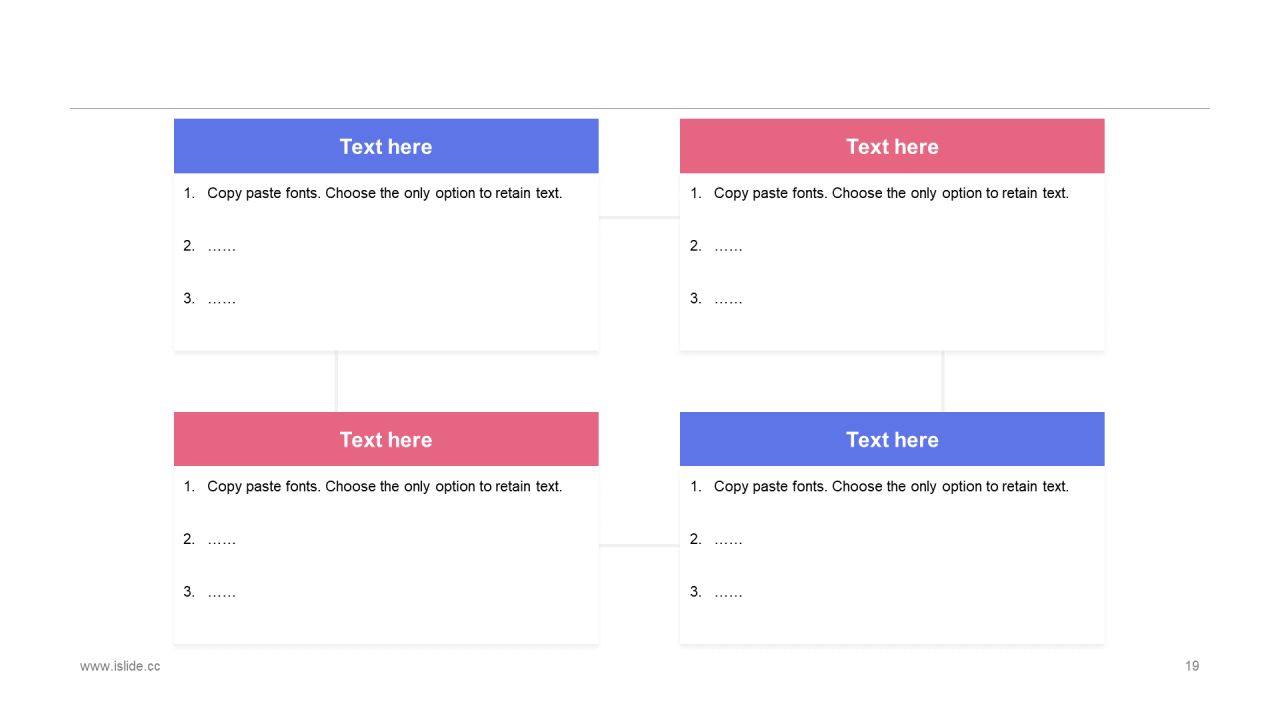The height and width of the screenshot is (720, 1280).
Task: Click item 2 ellipsis in bottom-left box
Action: point(222,540)
